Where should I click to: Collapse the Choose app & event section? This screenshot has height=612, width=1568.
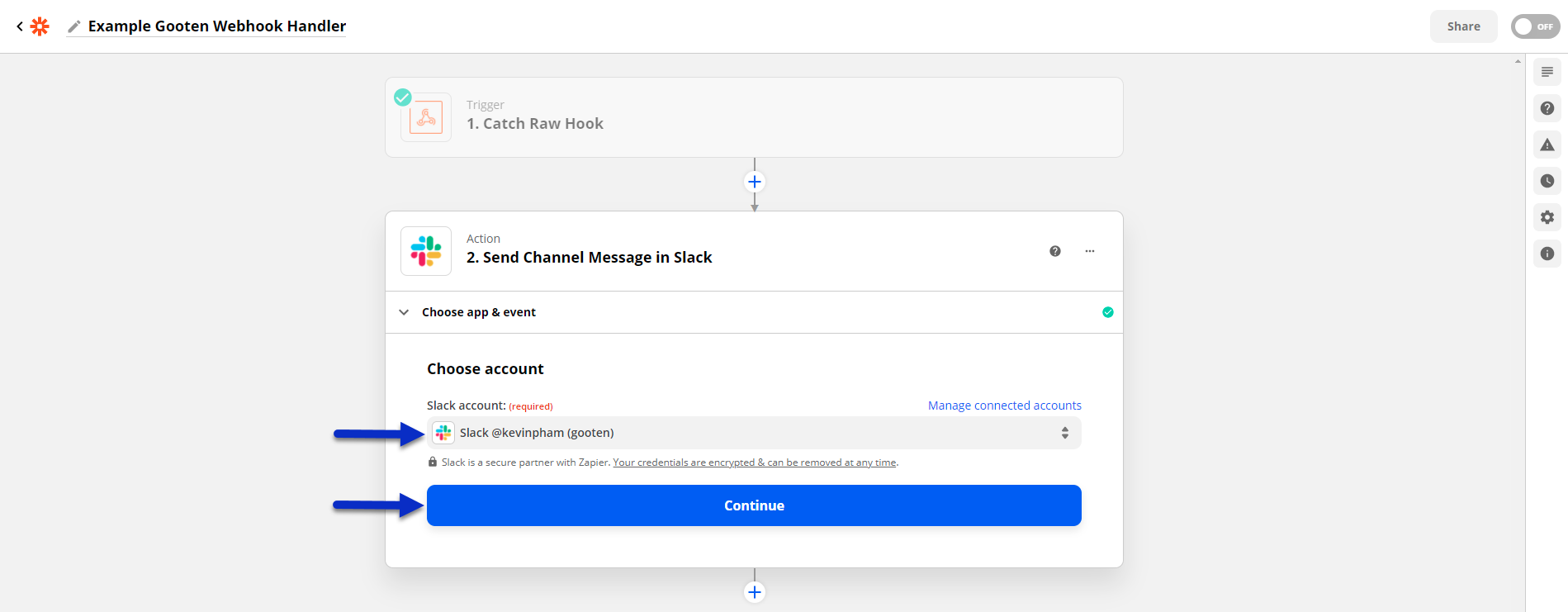point(404,312)
